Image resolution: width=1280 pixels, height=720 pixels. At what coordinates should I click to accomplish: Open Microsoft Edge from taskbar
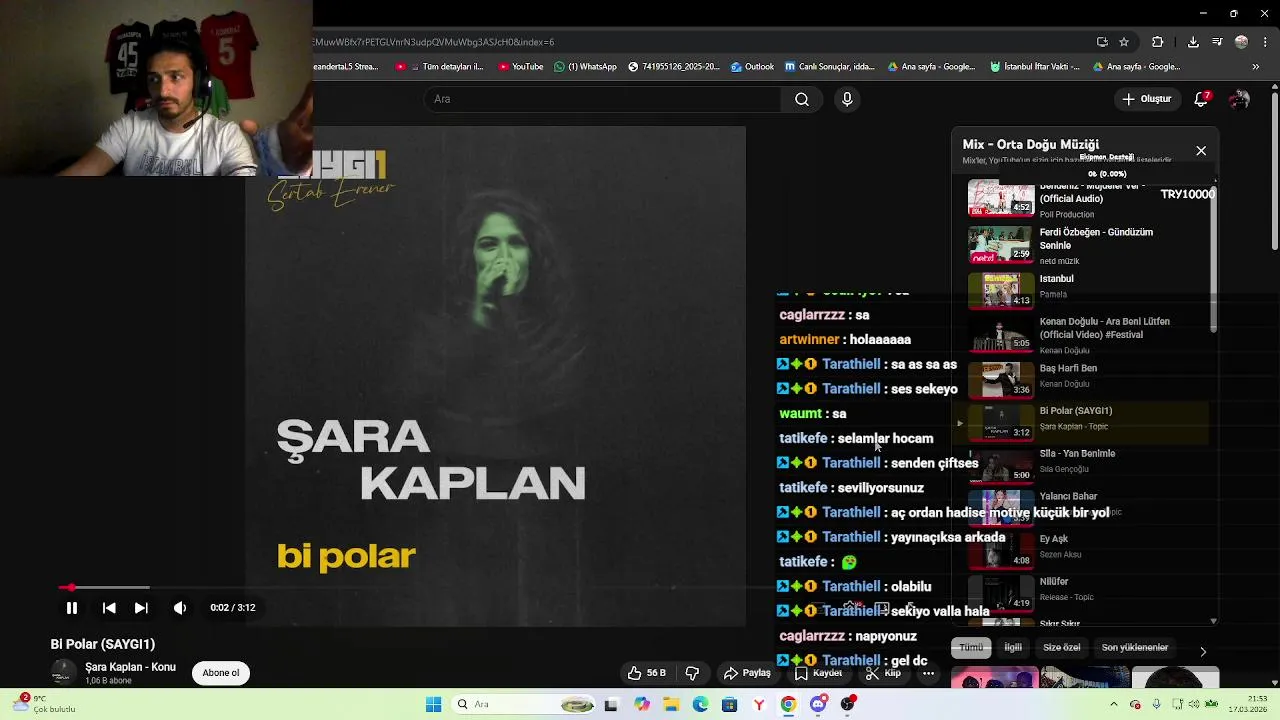coord(700,705)
